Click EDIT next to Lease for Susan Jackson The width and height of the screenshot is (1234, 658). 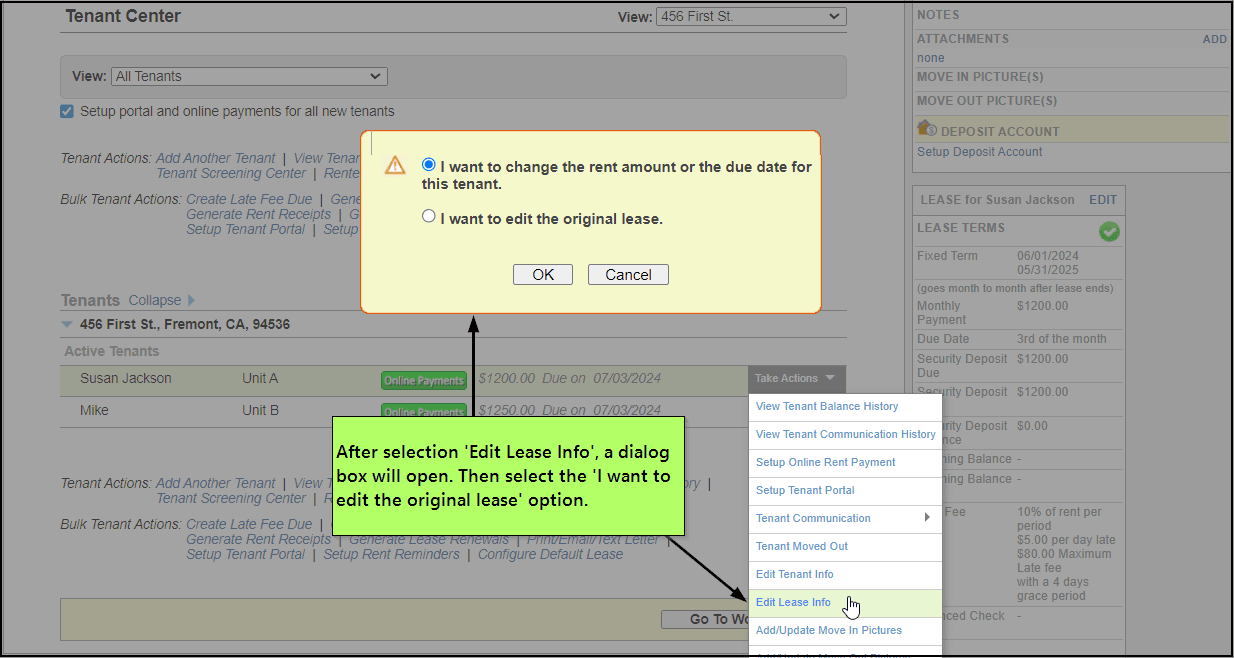pyautogui.click(x=1102, y=200)
